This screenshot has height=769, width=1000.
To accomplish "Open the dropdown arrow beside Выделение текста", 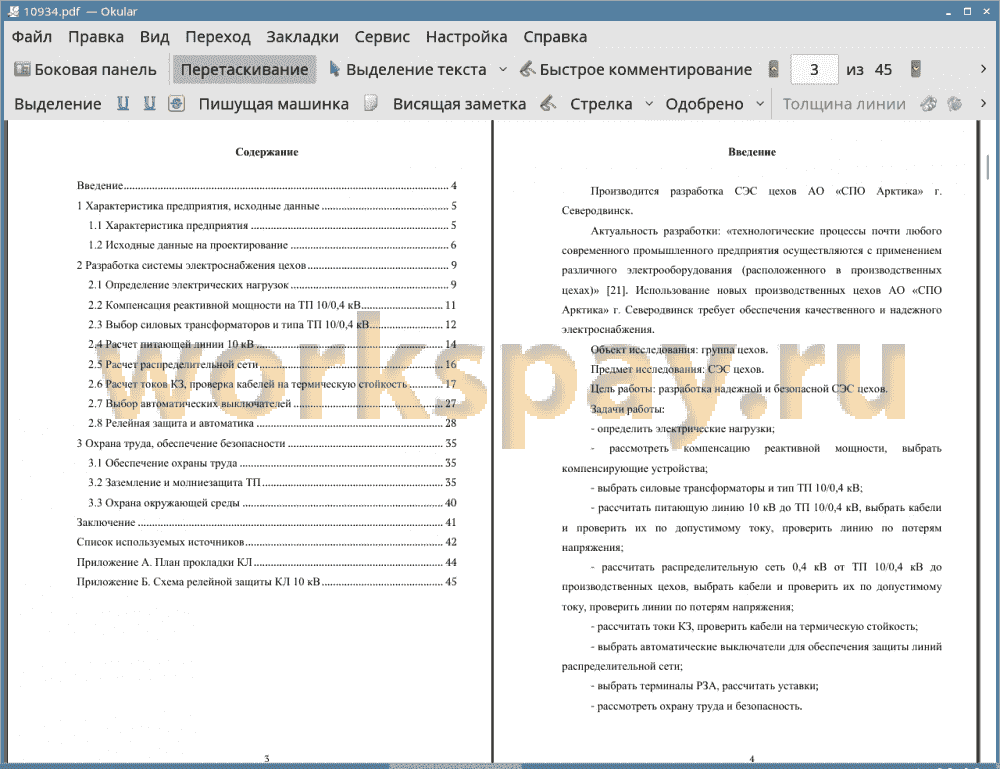I will tap(503, 70).
